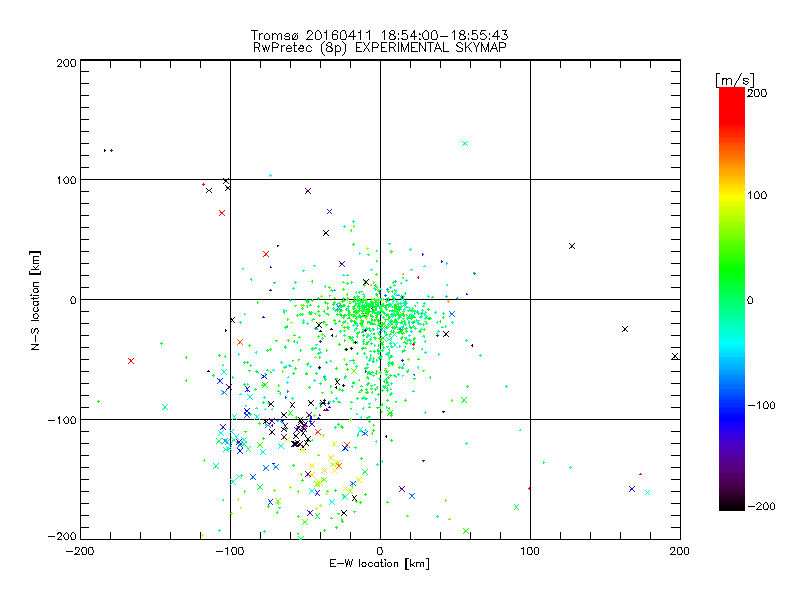Click the x-axis tick label '-100'
The width and height of the screenshot is (800, 600).
tap(230, 551)
